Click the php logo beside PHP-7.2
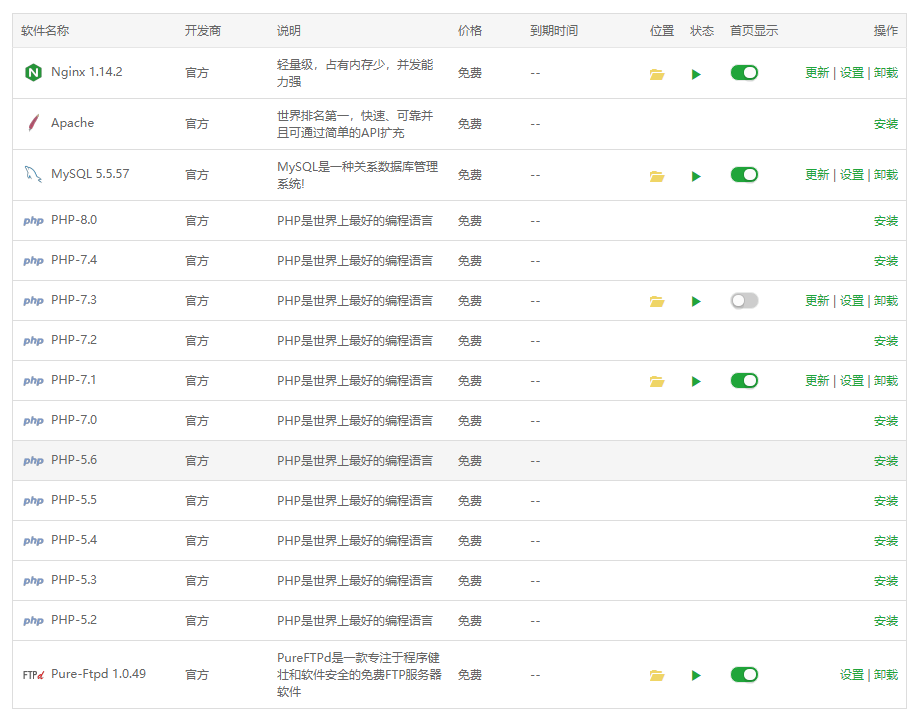This screenshot has width=915, height=716. pyautogui.click(x=33, y=340)
